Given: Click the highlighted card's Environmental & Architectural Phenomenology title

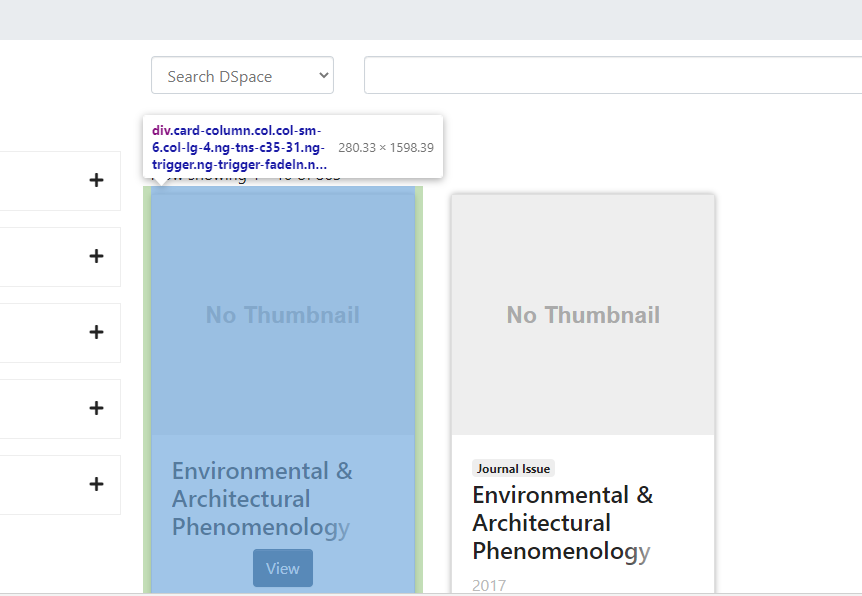Looking at the screenshot, I should coord(262,499).
